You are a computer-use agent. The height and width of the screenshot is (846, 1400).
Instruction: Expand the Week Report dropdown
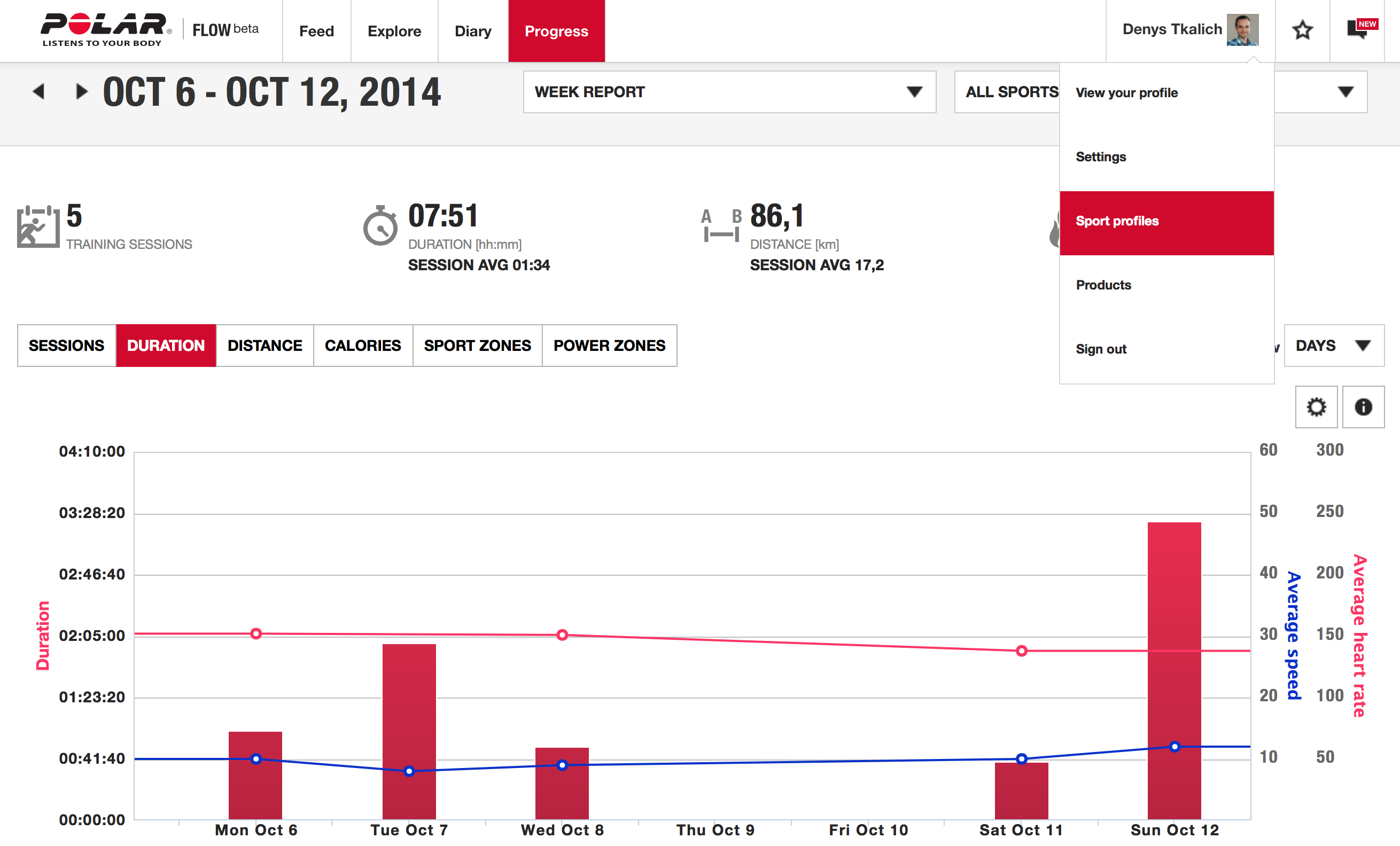(729, 92)
